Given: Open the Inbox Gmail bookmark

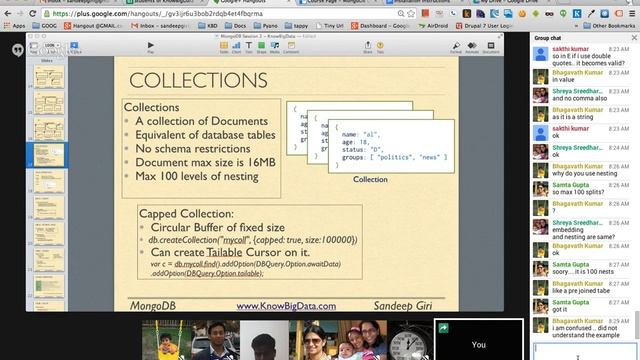Looking at the screenshot, I should [160, 26].
